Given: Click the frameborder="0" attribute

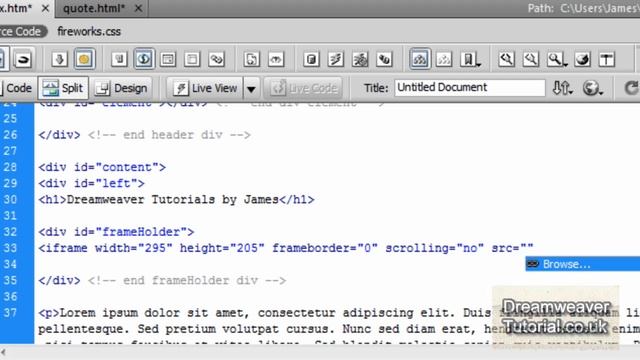Looking at the screenshot, I should (x=325, y=248).
